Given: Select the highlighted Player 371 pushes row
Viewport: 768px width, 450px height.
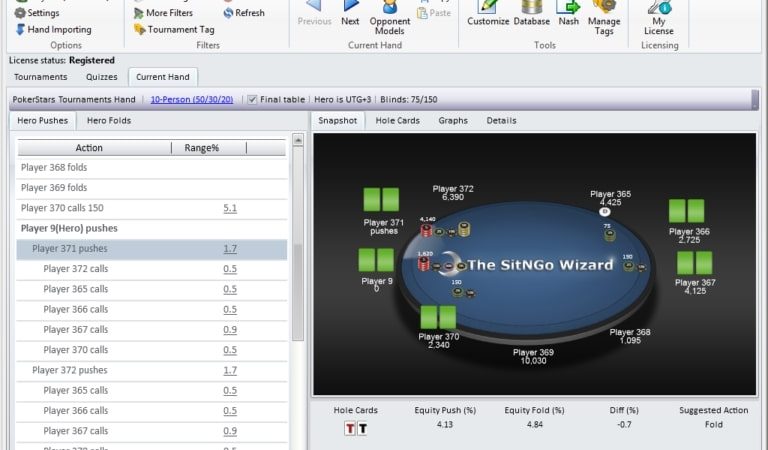Looking at the screenshot, I should click(152, 249).
